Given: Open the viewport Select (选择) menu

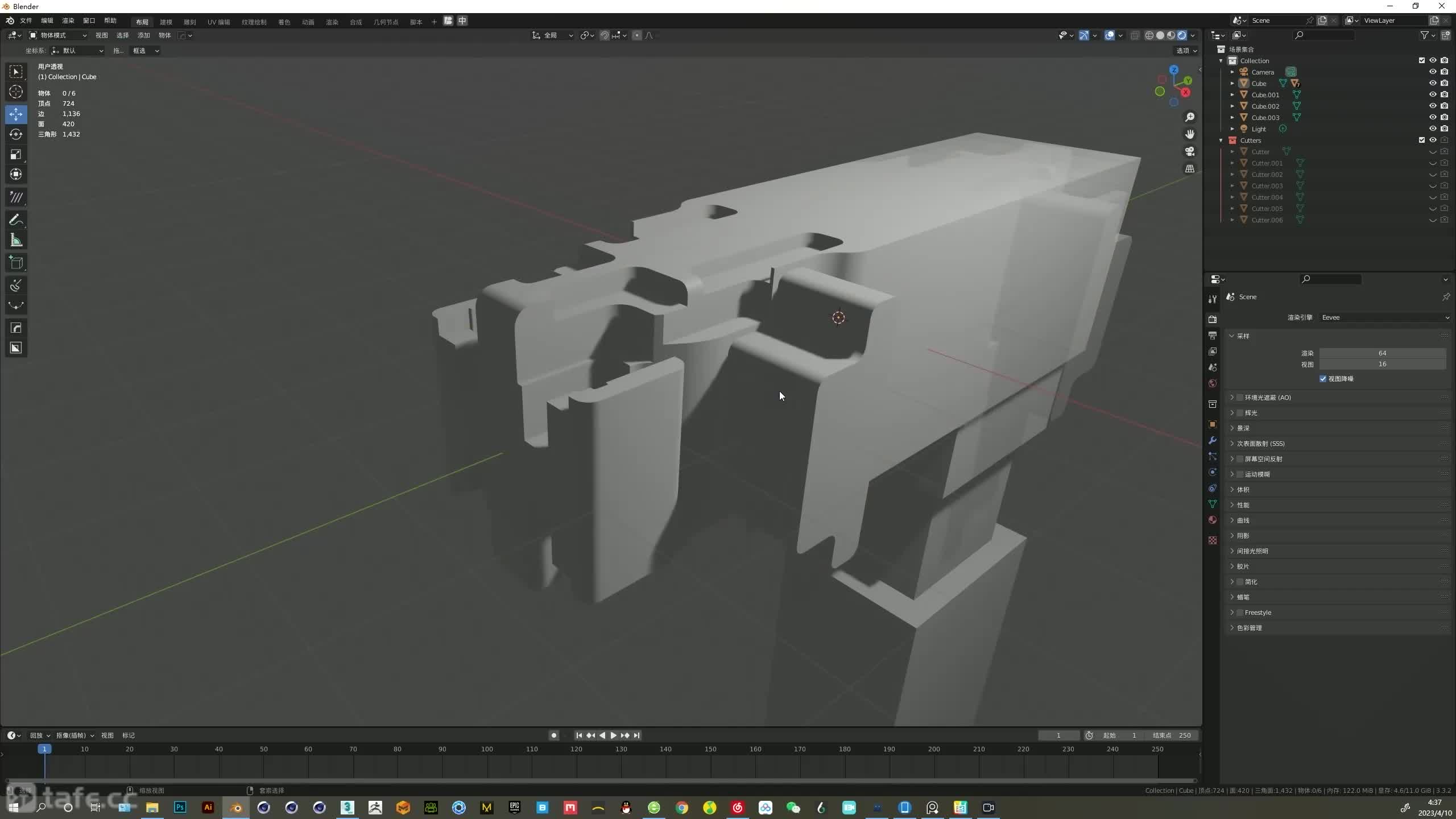Looking at the screenshot, I should point(123,35).
